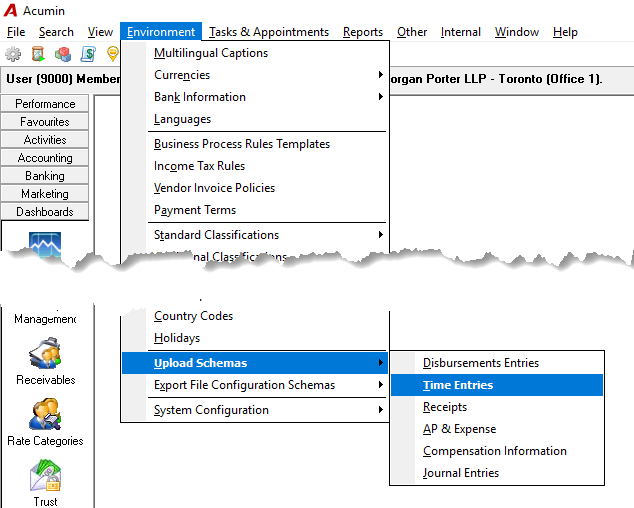Select Country Codes entry
634x508 pixels.
(x=255, y=316)
